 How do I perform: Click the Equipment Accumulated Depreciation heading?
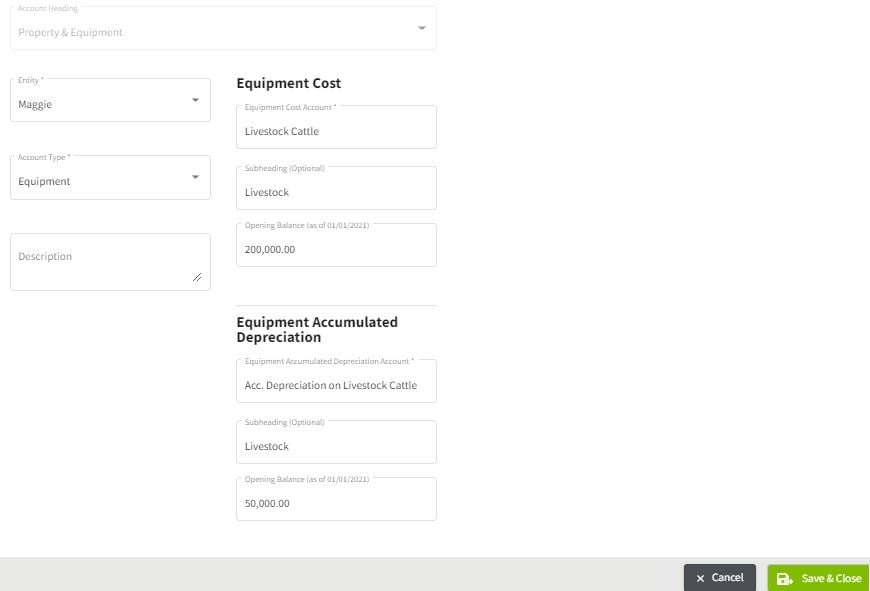pyautogui.click(x=316, y=328)
